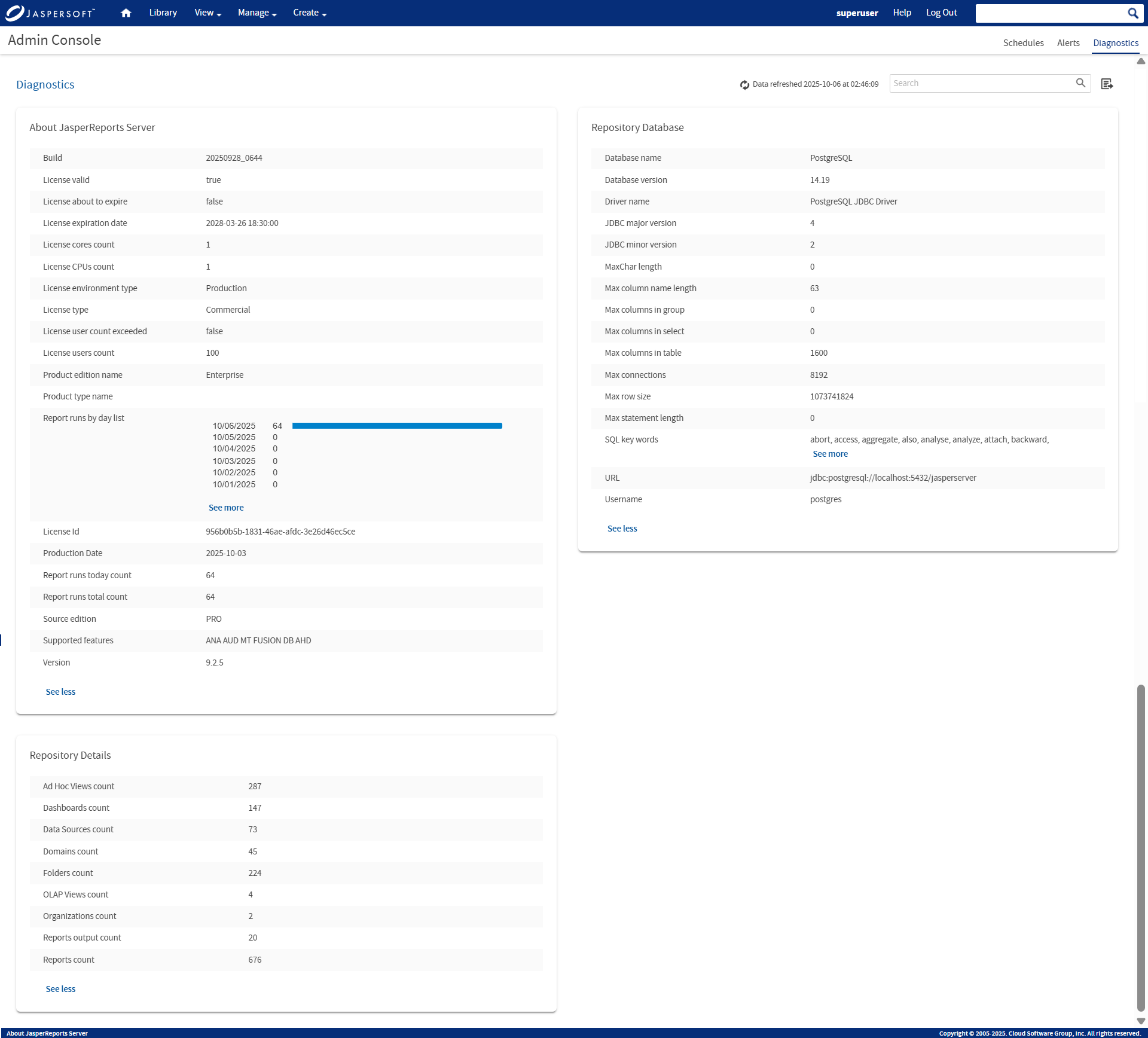The image size is (1148, 1038).
Task: Click the 10/06/2025 report runs bar
Action: click(x=397, y=426)
